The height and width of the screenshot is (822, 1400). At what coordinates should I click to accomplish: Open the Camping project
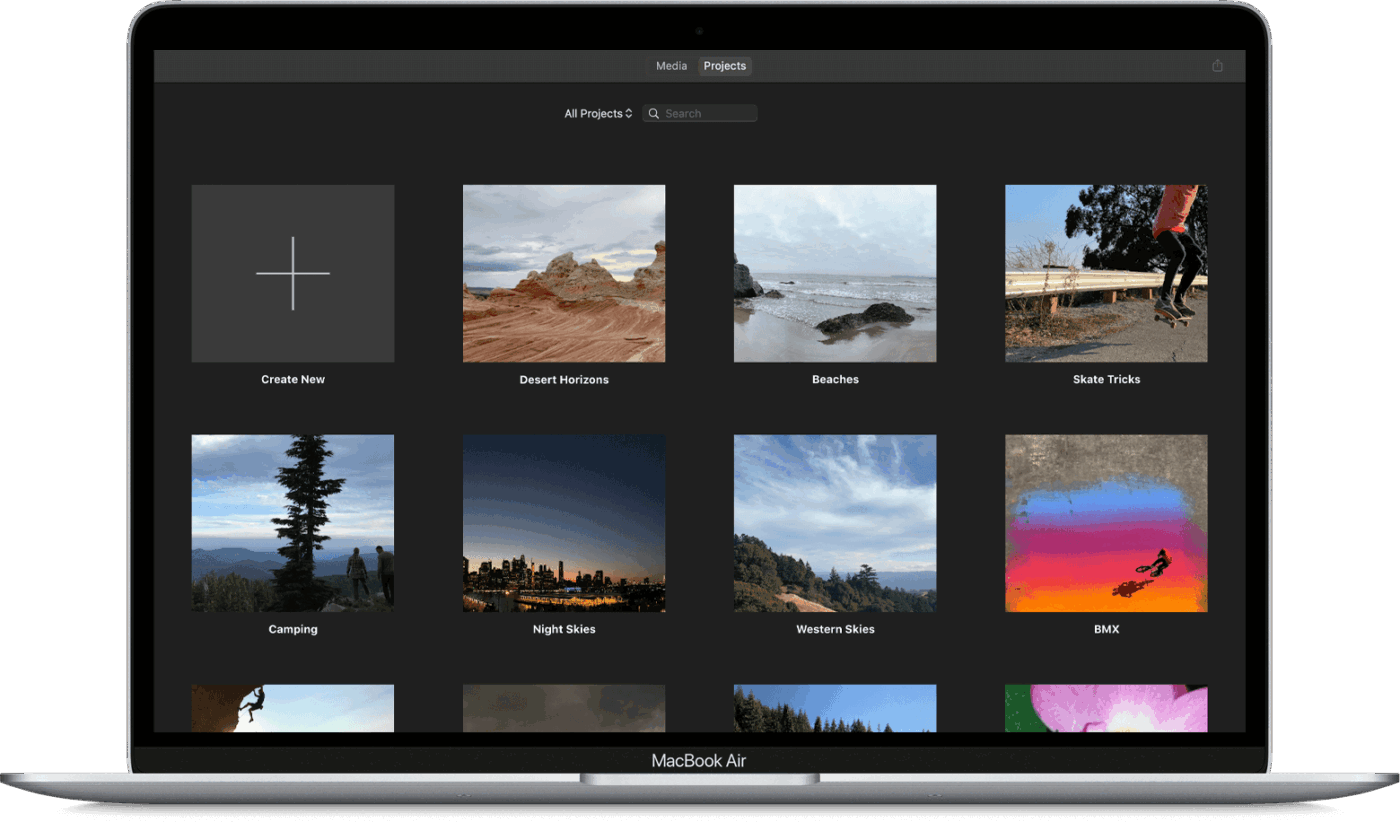click(292, 522)
